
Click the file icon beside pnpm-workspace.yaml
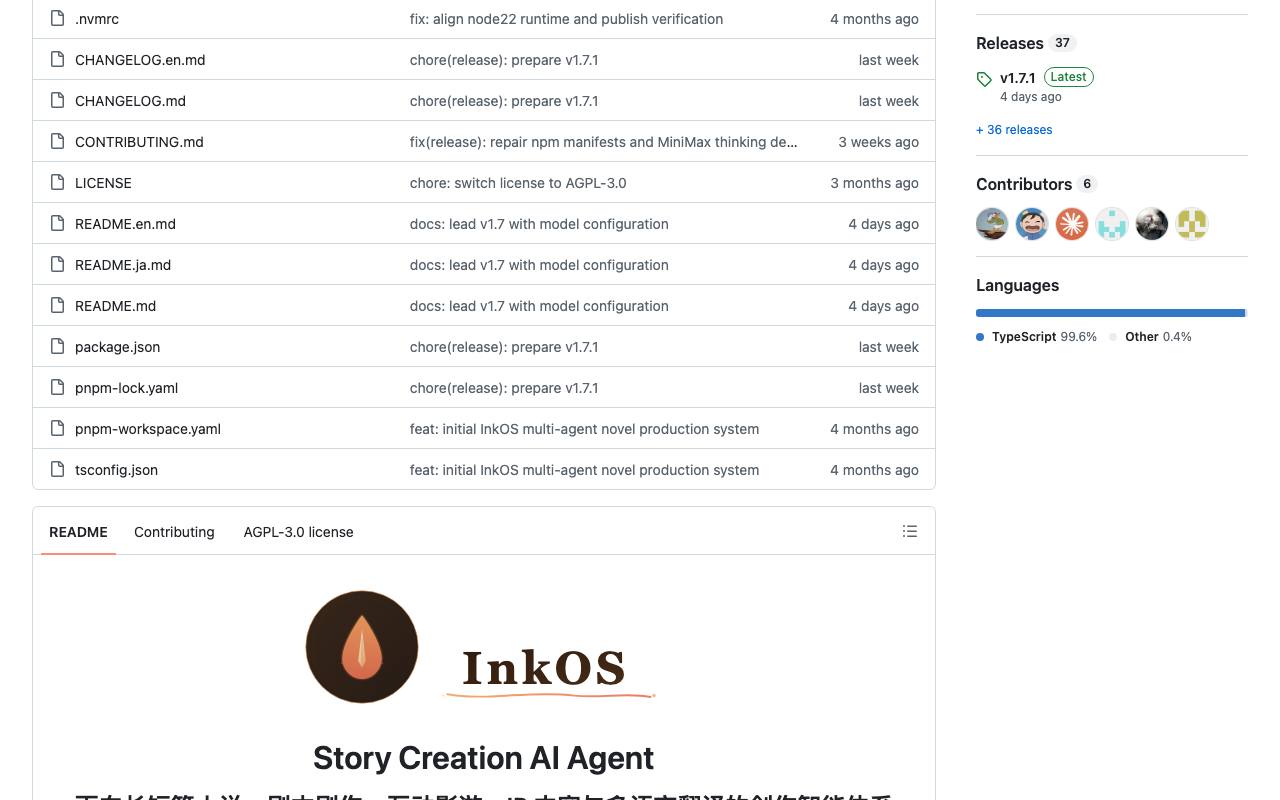click(x=57, y=429)
